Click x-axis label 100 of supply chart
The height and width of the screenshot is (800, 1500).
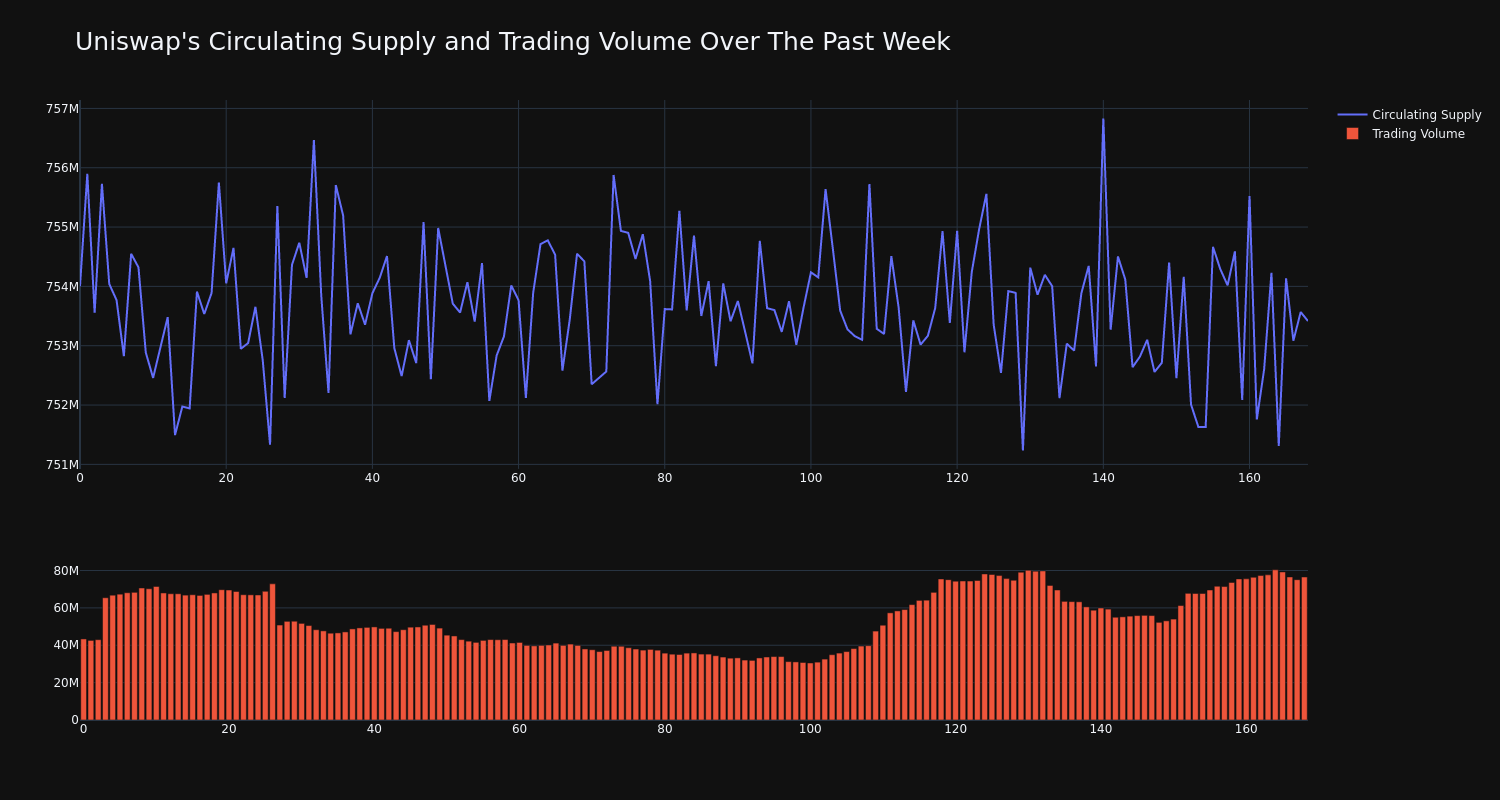811,478
